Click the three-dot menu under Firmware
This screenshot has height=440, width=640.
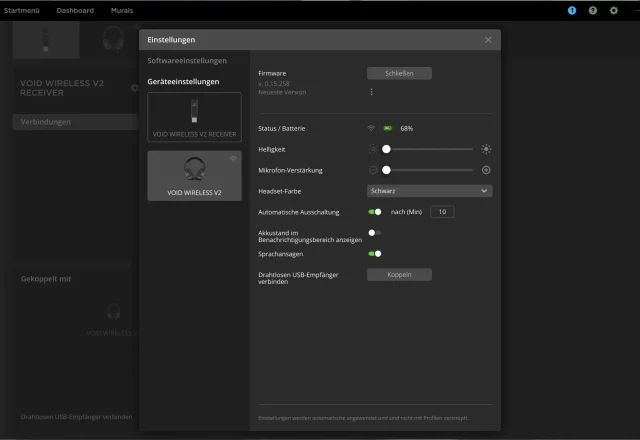click(x=371, y=92)
